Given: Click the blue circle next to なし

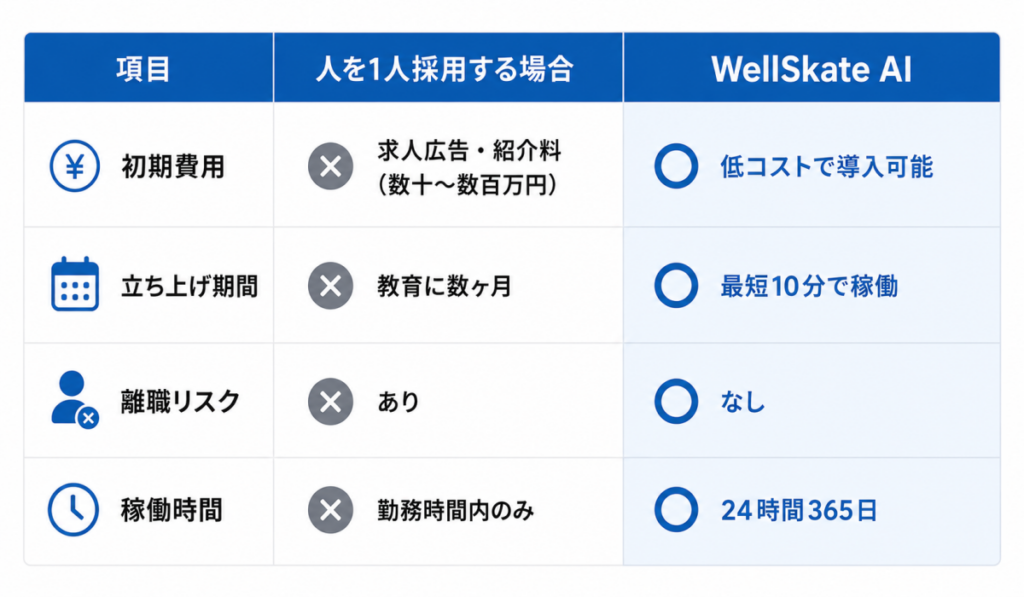Looking at the screenshot, I should point(676,401).
